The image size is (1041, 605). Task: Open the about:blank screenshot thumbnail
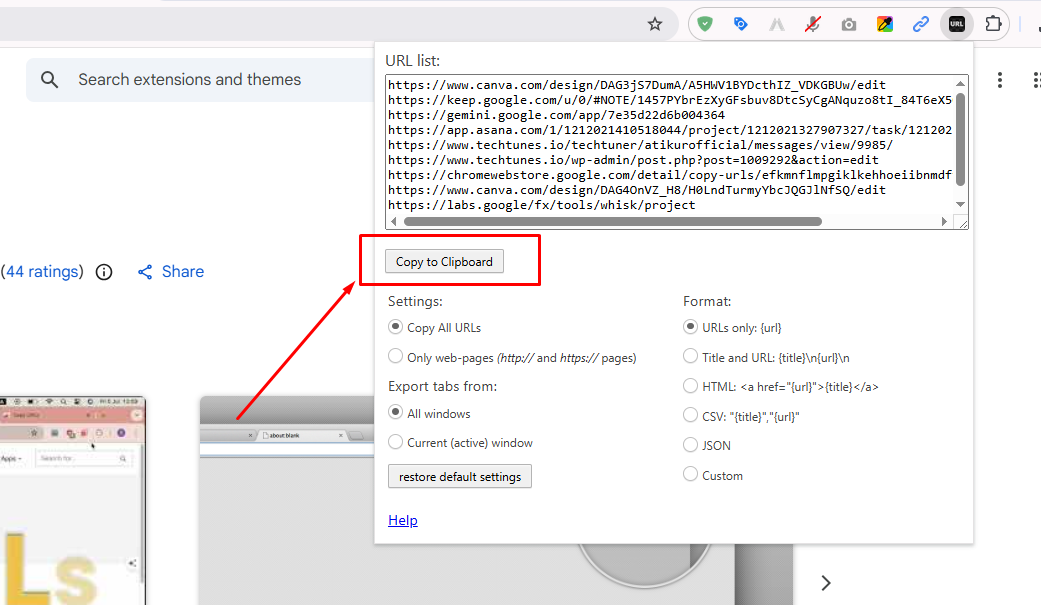click(287, 501)
